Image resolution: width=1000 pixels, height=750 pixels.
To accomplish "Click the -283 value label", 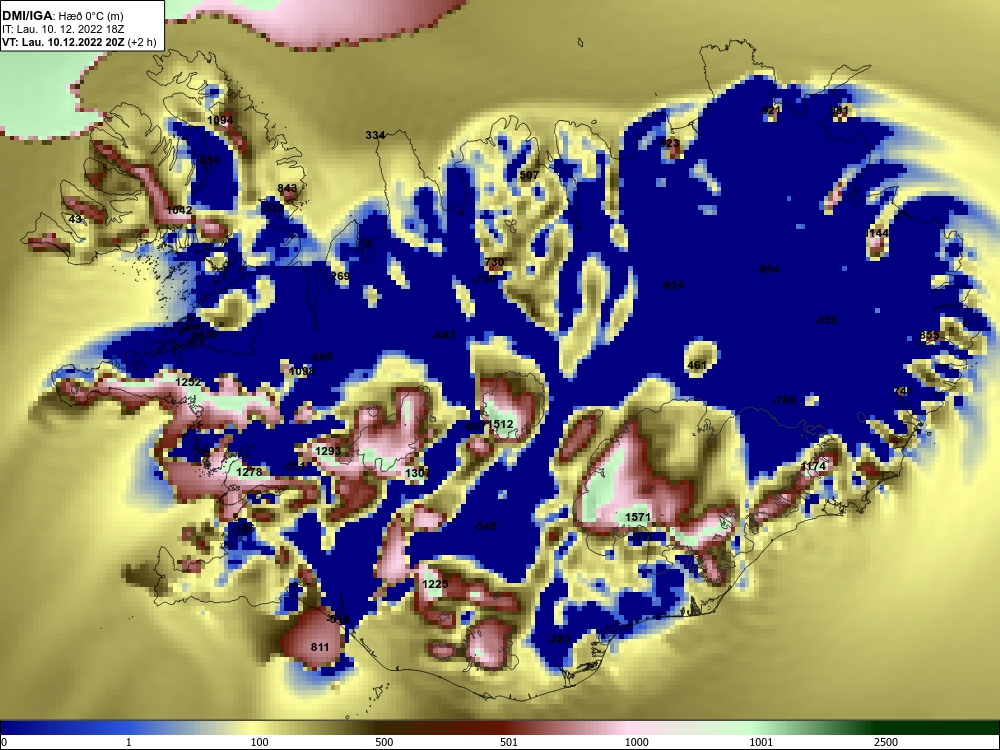I will tap(560, 639).
